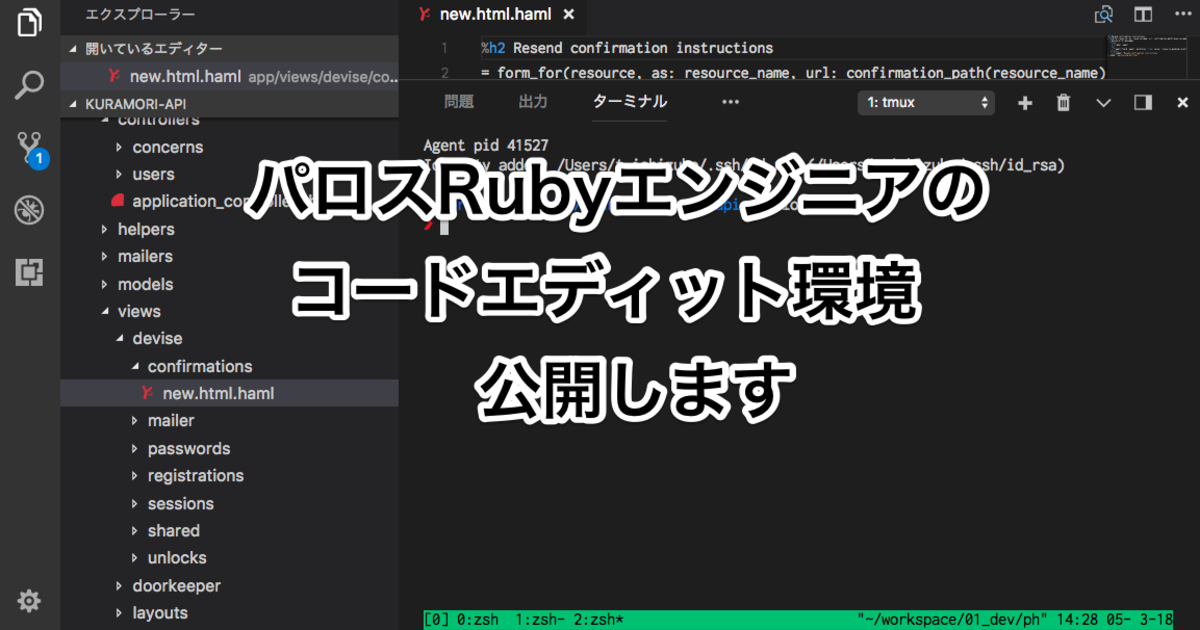Open the Extensions view in activity bar
Image resolution: width=1200 pixels, height=630 pixels.
pos(29,272)
